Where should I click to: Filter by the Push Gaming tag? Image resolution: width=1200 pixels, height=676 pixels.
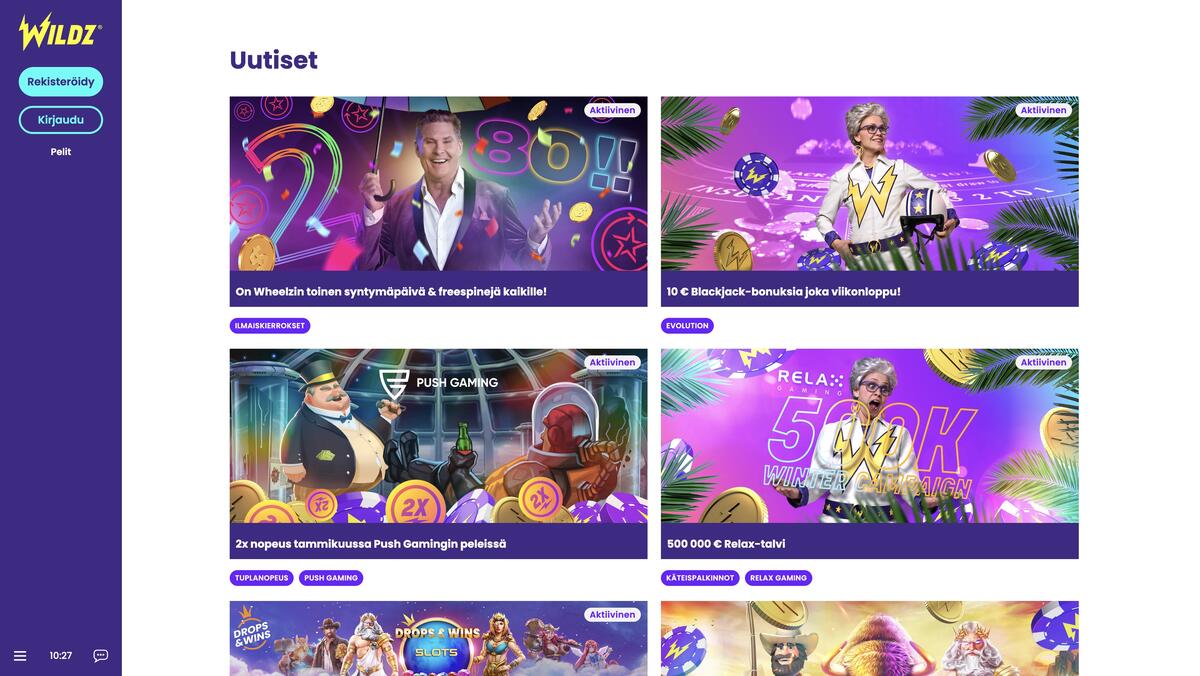331,578
